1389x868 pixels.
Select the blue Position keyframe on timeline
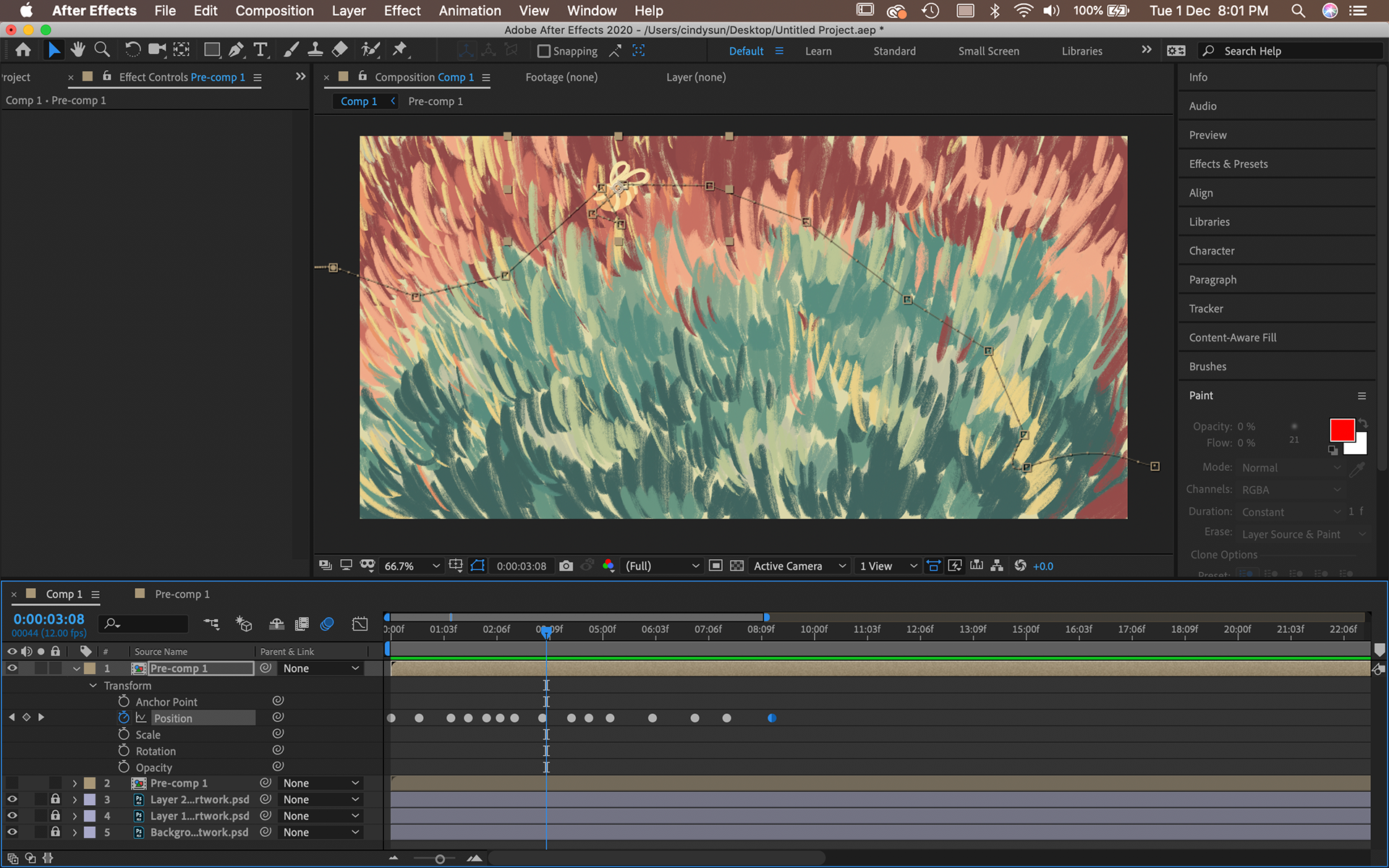pos(772,718)
